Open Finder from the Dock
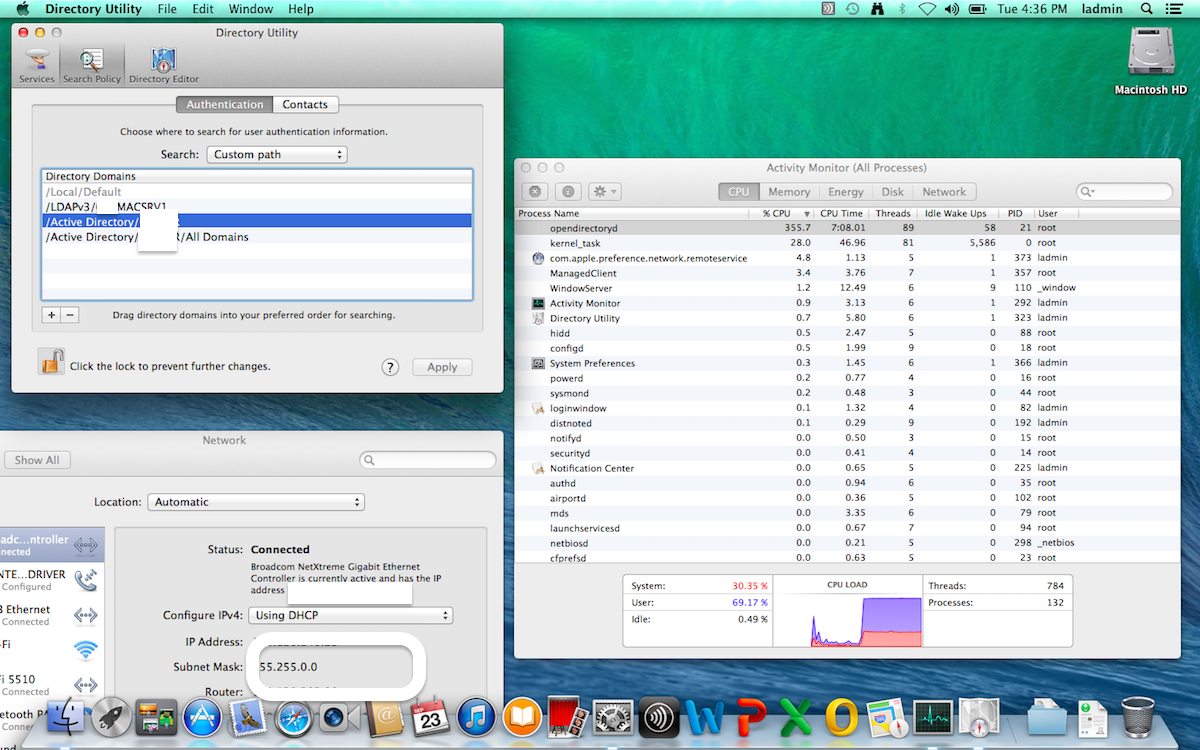Viewport: 1200px width, 750px height. point(66,717)
